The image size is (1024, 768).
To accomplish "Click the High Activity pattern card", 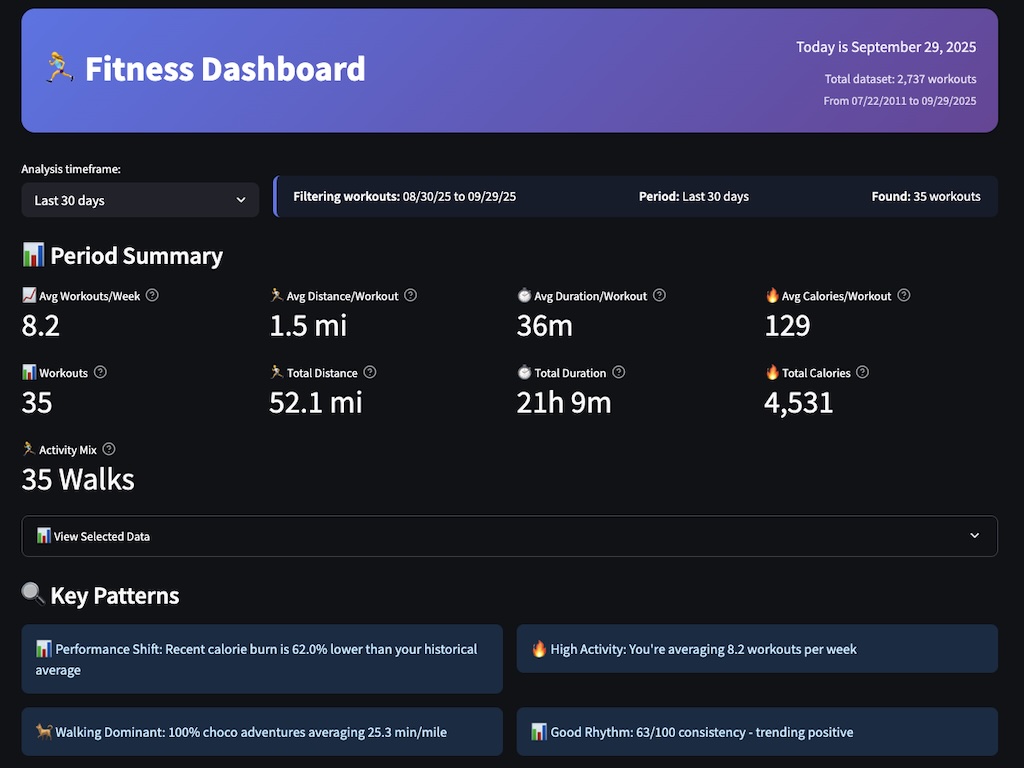I will pyautogui.click(x=757, y=649).
